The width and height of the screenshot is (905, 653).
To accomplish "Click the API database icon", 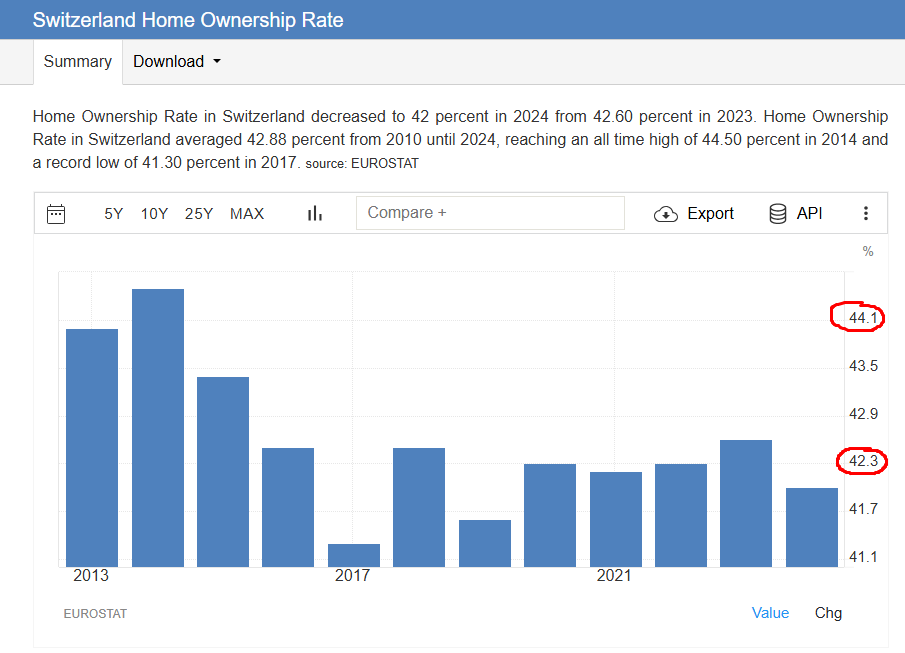I will point(777,214).
